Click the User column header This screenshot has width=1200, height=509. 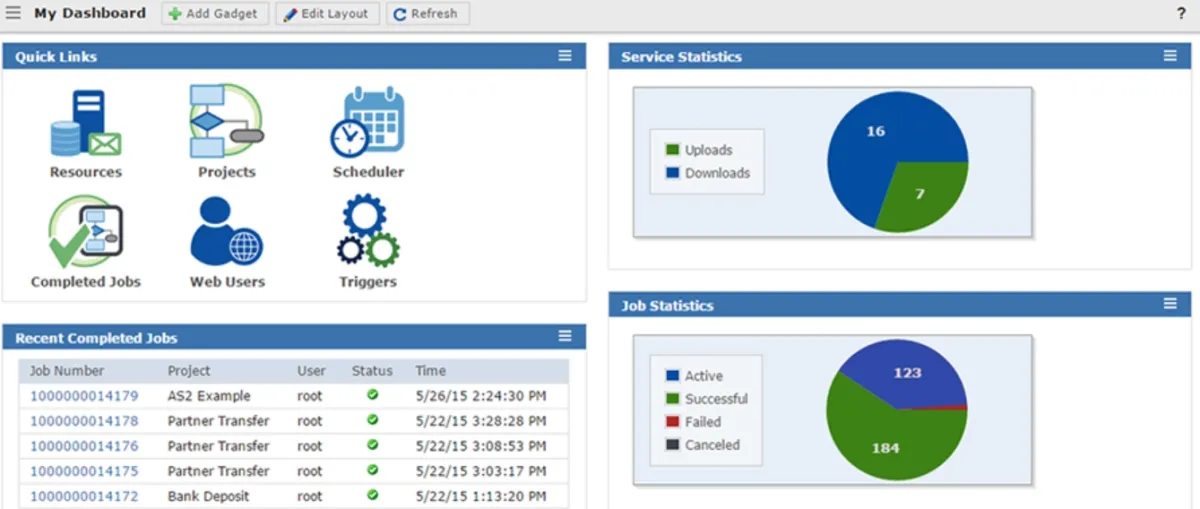click(311, 371)
